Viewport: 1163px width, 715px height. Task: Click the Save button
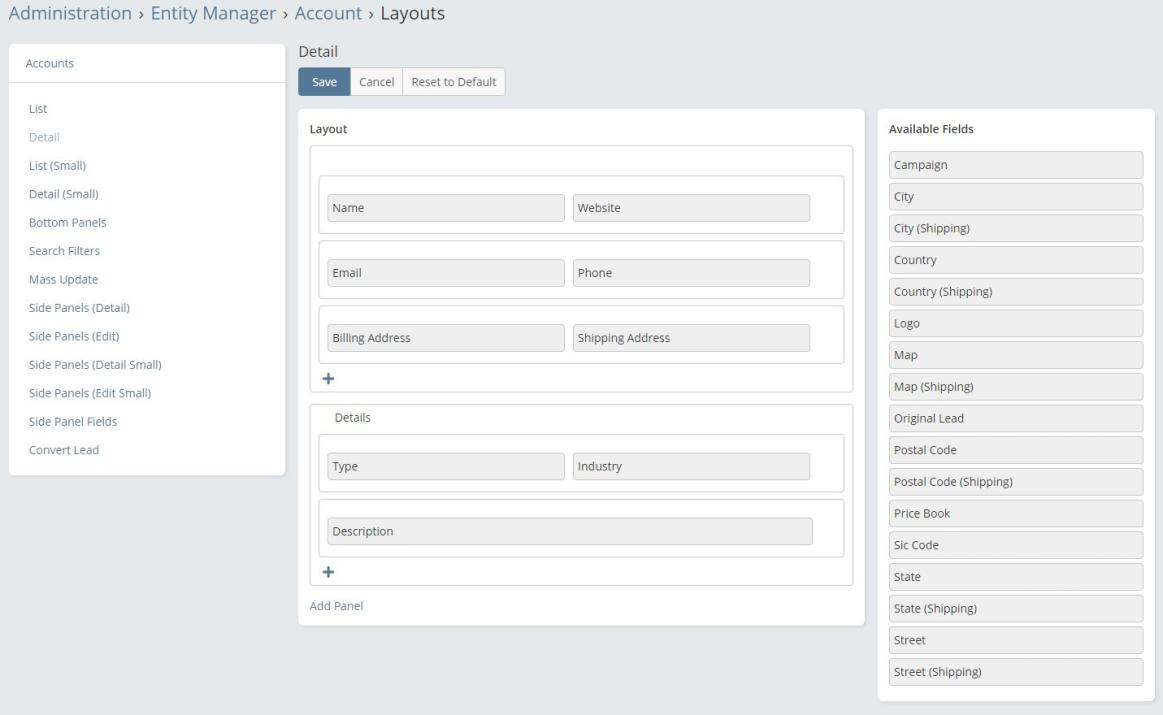click(324, 82)
